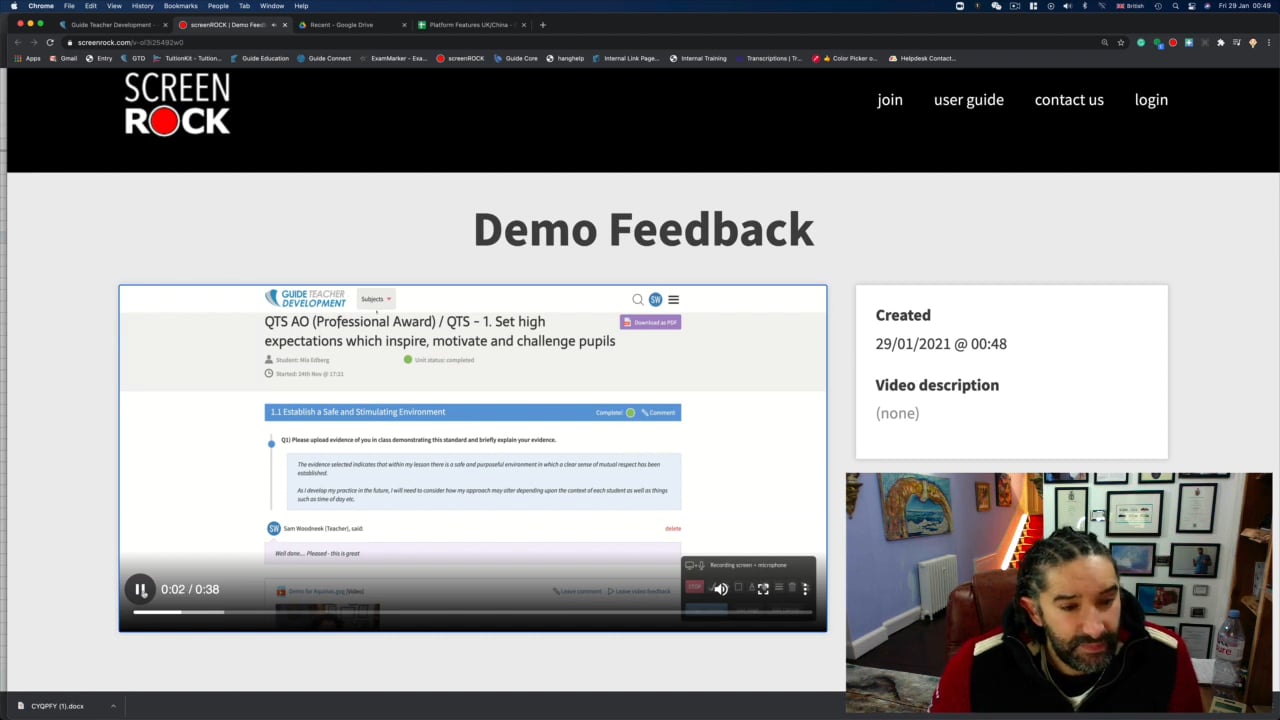Open the Guide Connect bookmark
This screenshot has width=1280, height=720.
(323, 58)
